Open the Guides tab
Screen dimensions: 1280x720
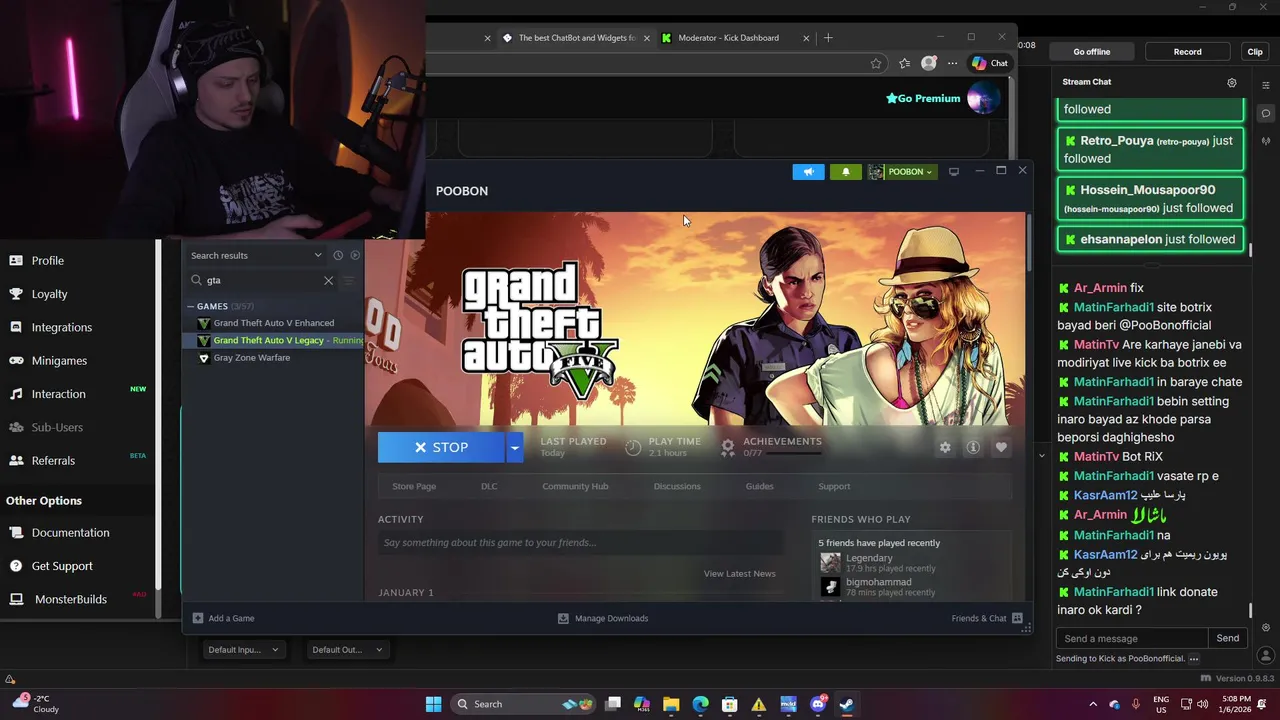759,486
